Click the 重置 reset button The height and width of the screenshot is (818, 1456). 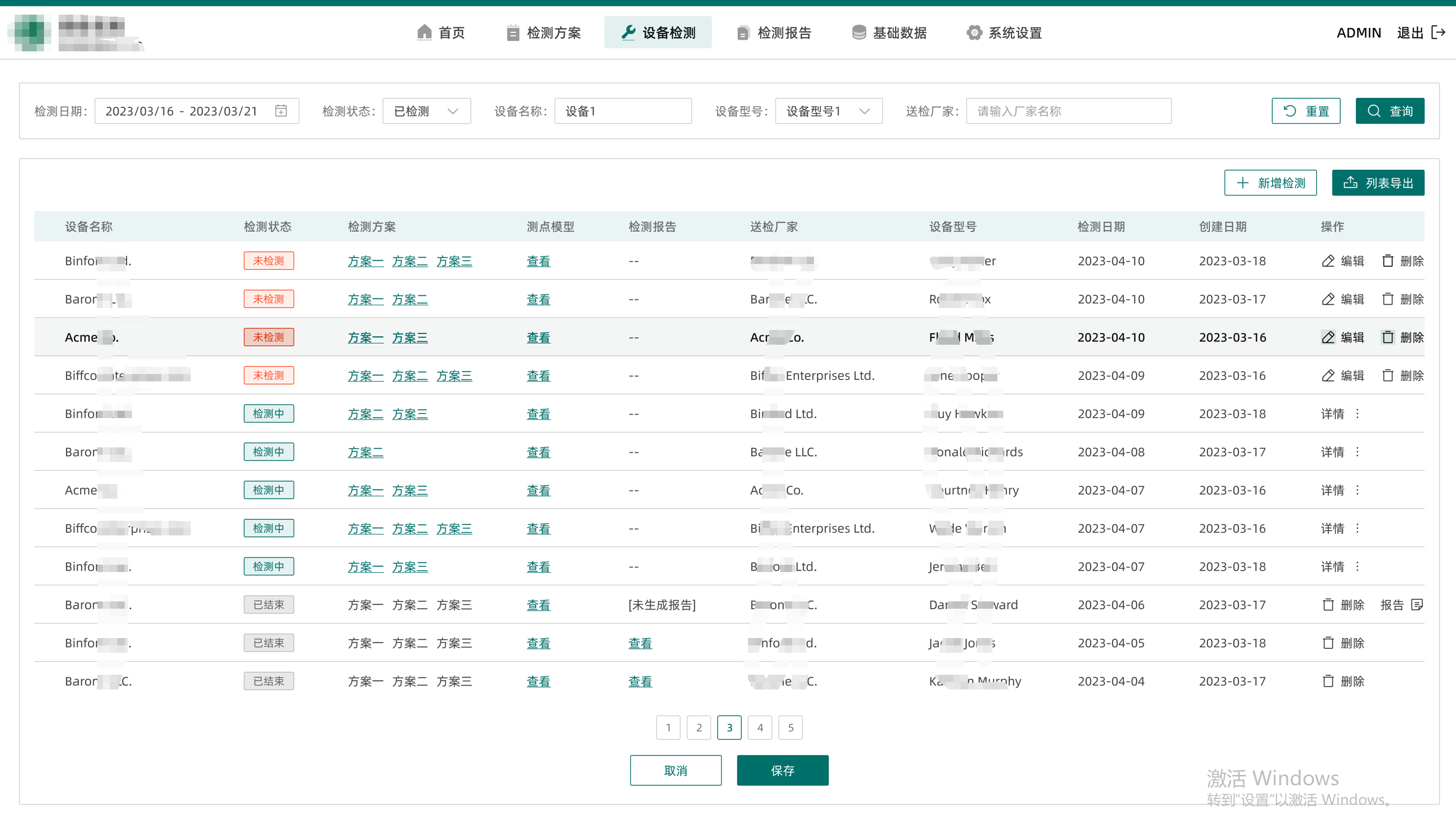coord(1305,111)
